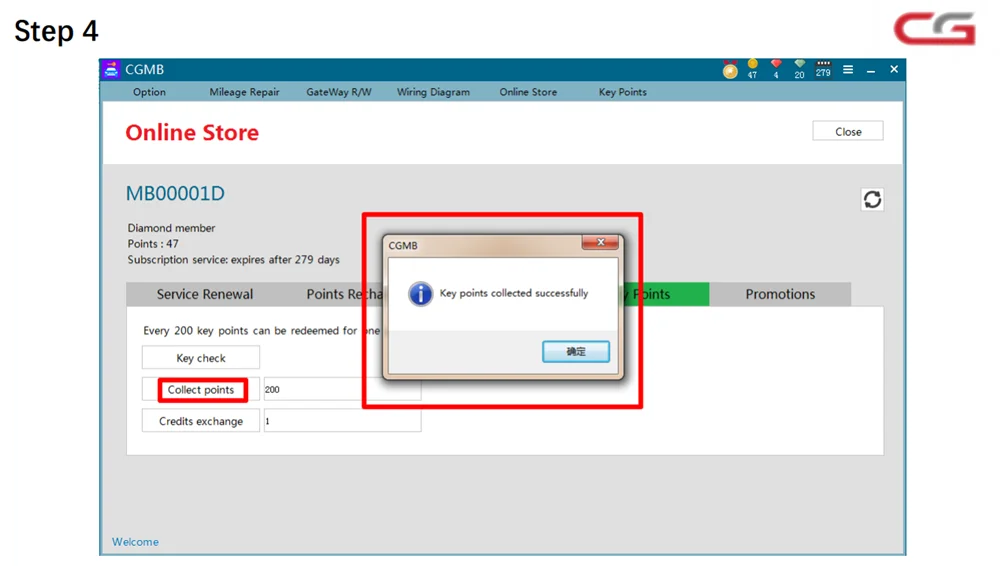Viewport: 1000px width, 566px height.
Task: Switch to the Service Renewal tab
Action: click(205, 294)
